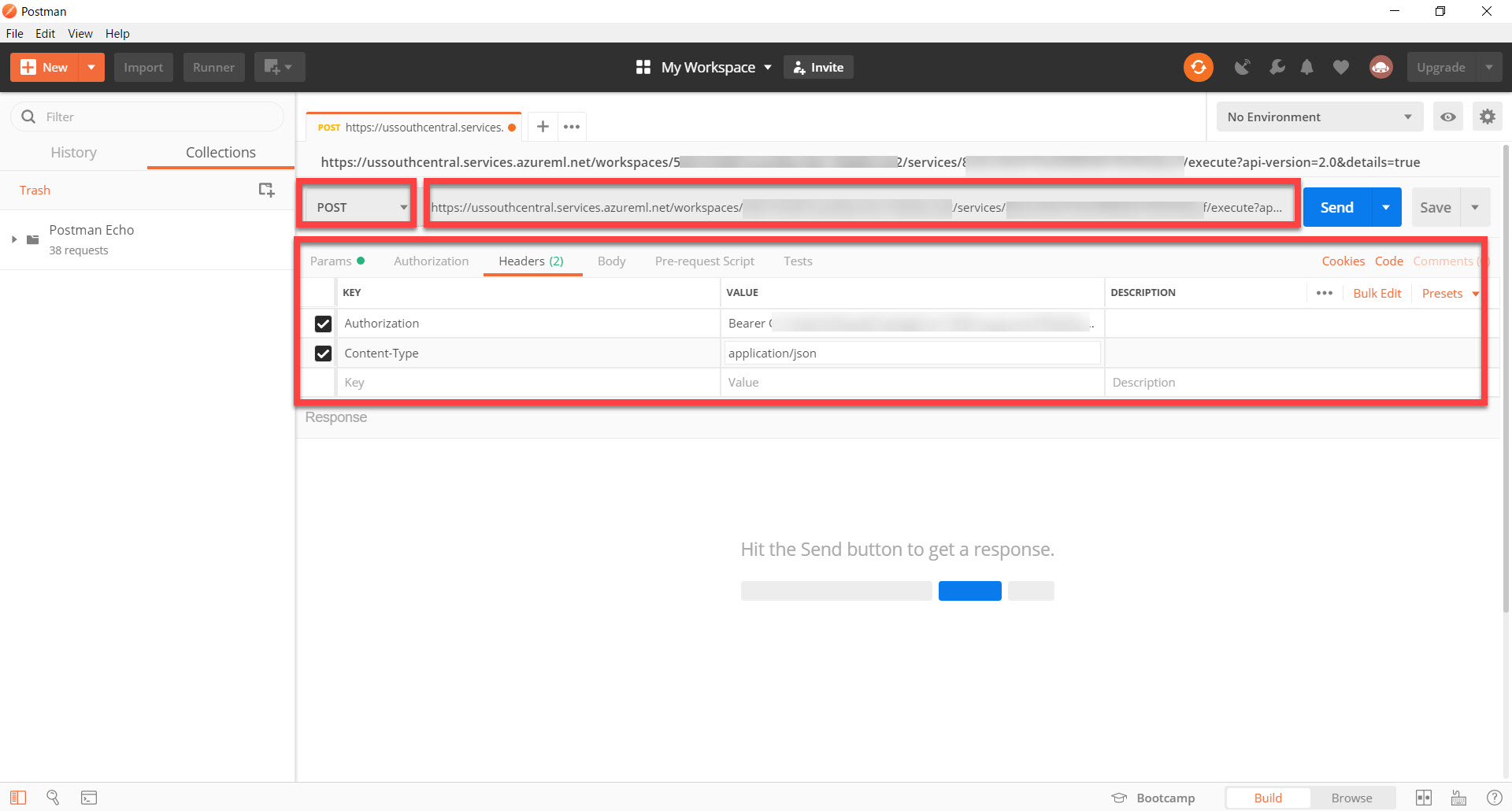The width and height of the screenshot is (1512, 811).
Task: Open the POST method dropdown
Action: [360, 207]
